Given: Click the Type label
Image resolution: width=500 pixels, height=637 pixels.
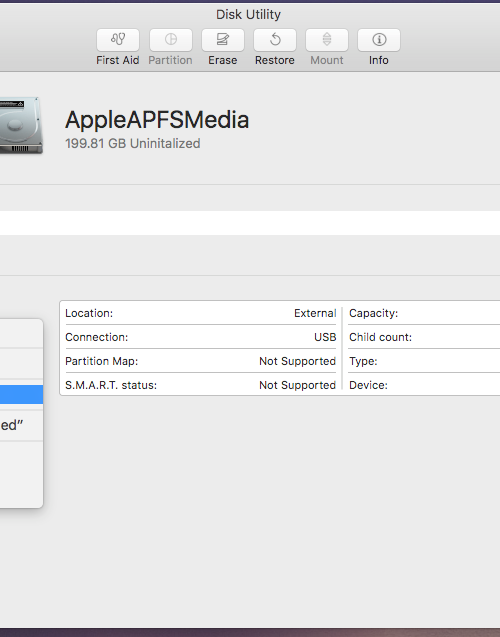Looking at the screenshot, I should (x=363, y=361).
